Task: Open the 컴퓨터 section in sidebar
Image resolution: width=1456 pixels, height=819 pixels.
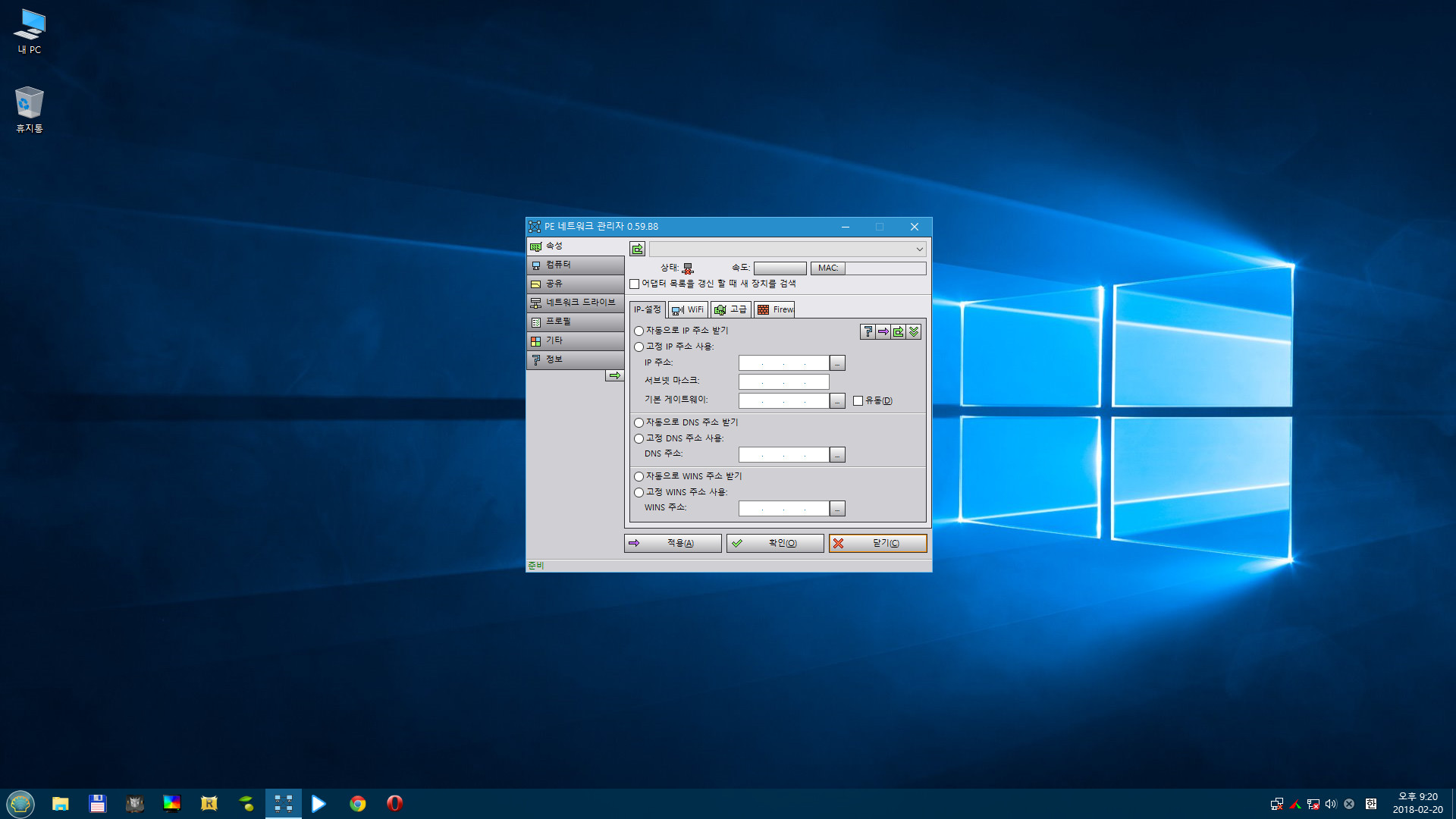Action: (576, 265)
